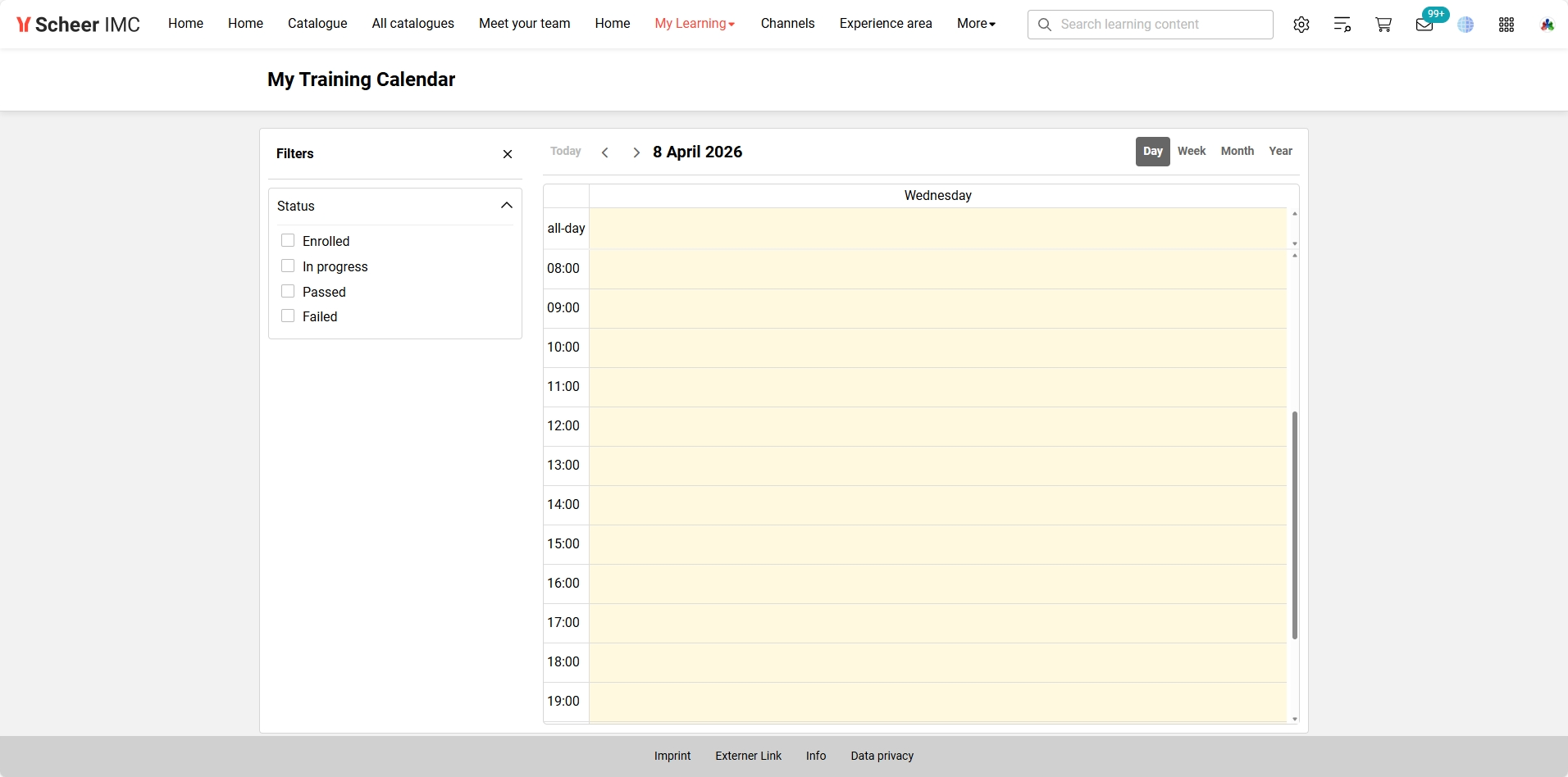Click the all-day slot for Wednesday
This screenshot has height=777, width=1568.
[x=937, y=229]
